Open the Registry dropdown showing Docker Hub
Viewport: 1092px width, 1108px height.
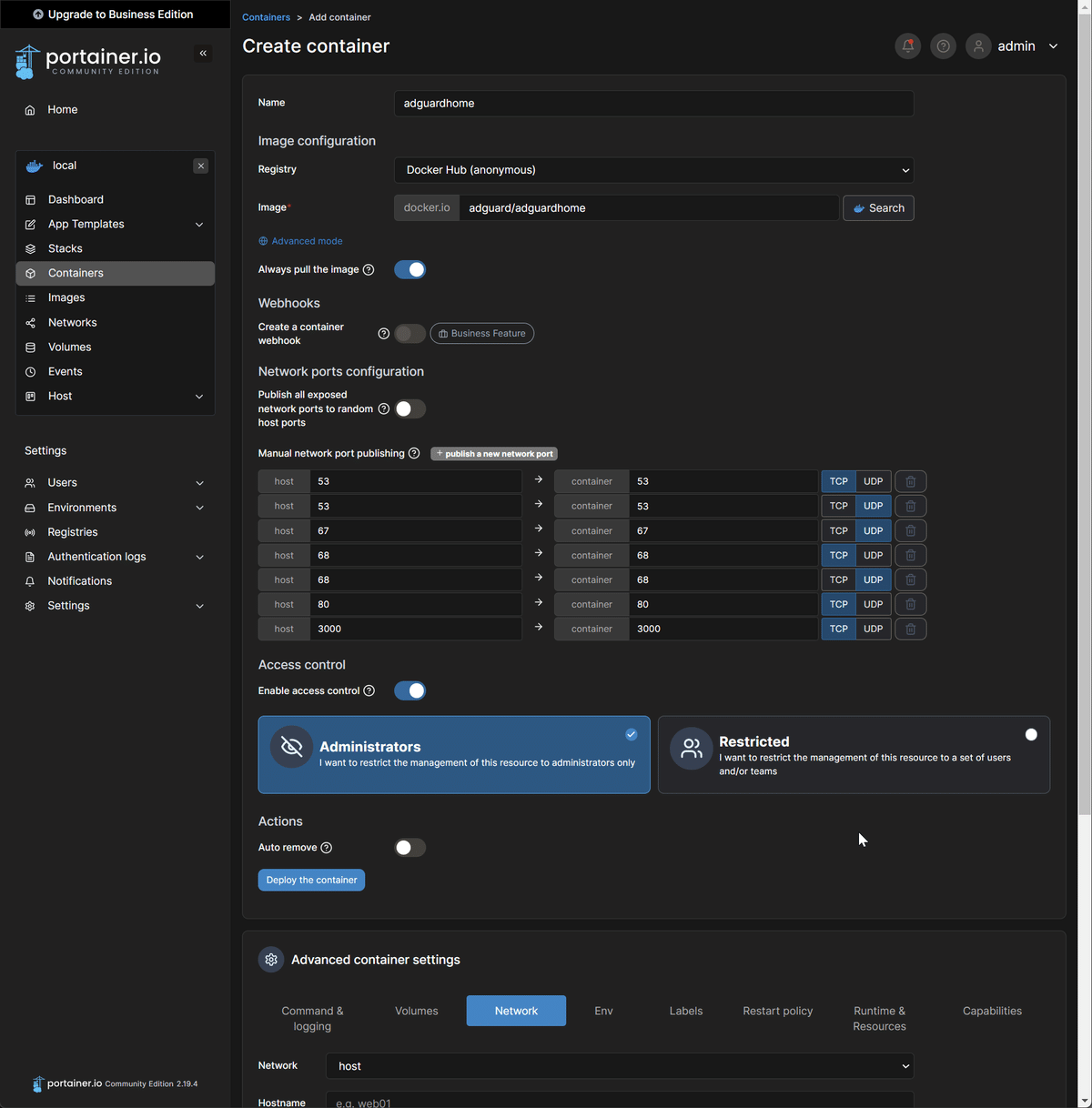tap(653, 170)
